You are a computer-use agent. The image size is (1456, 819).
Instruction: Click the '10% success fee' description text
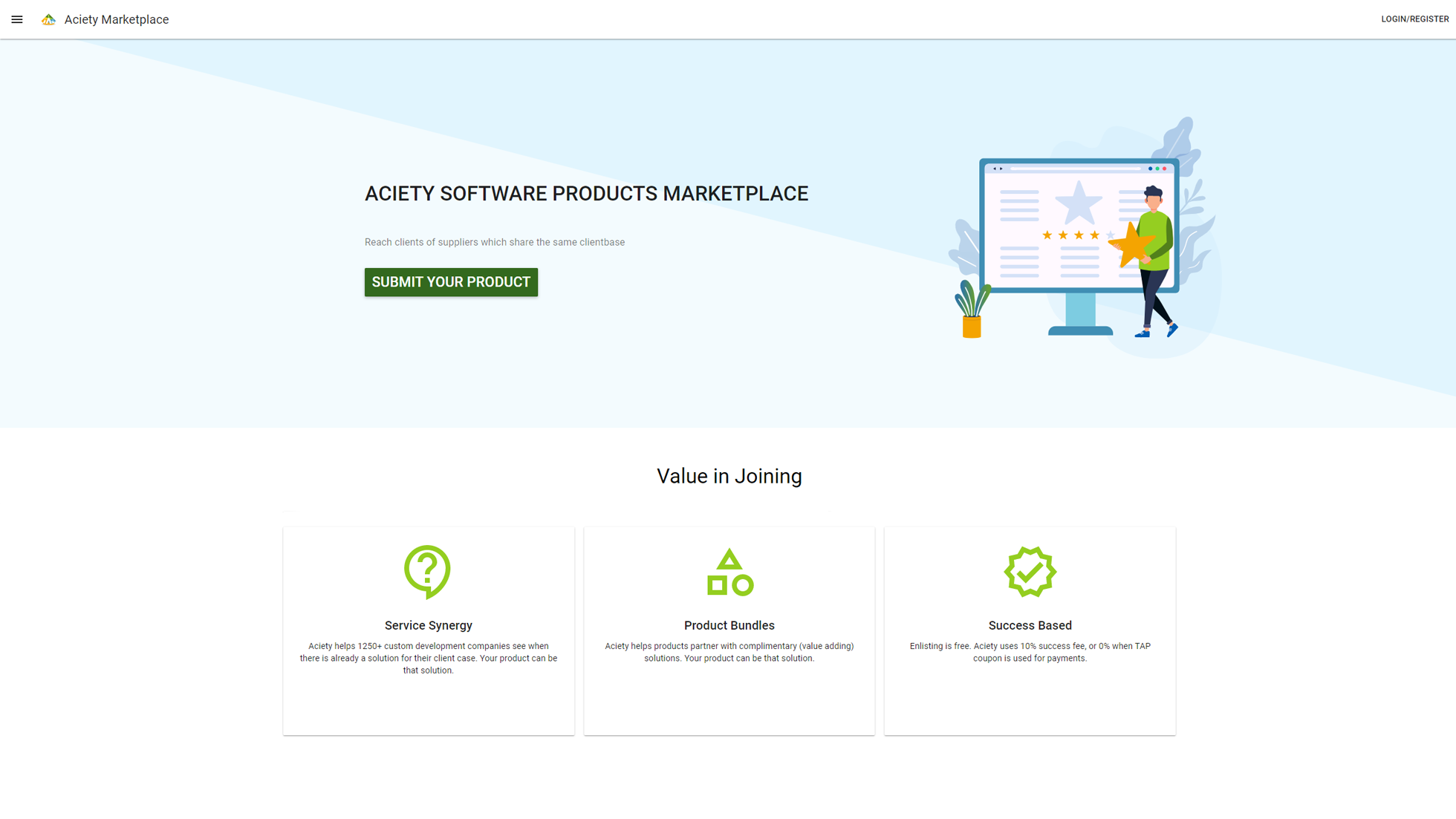pos(1030,652)
